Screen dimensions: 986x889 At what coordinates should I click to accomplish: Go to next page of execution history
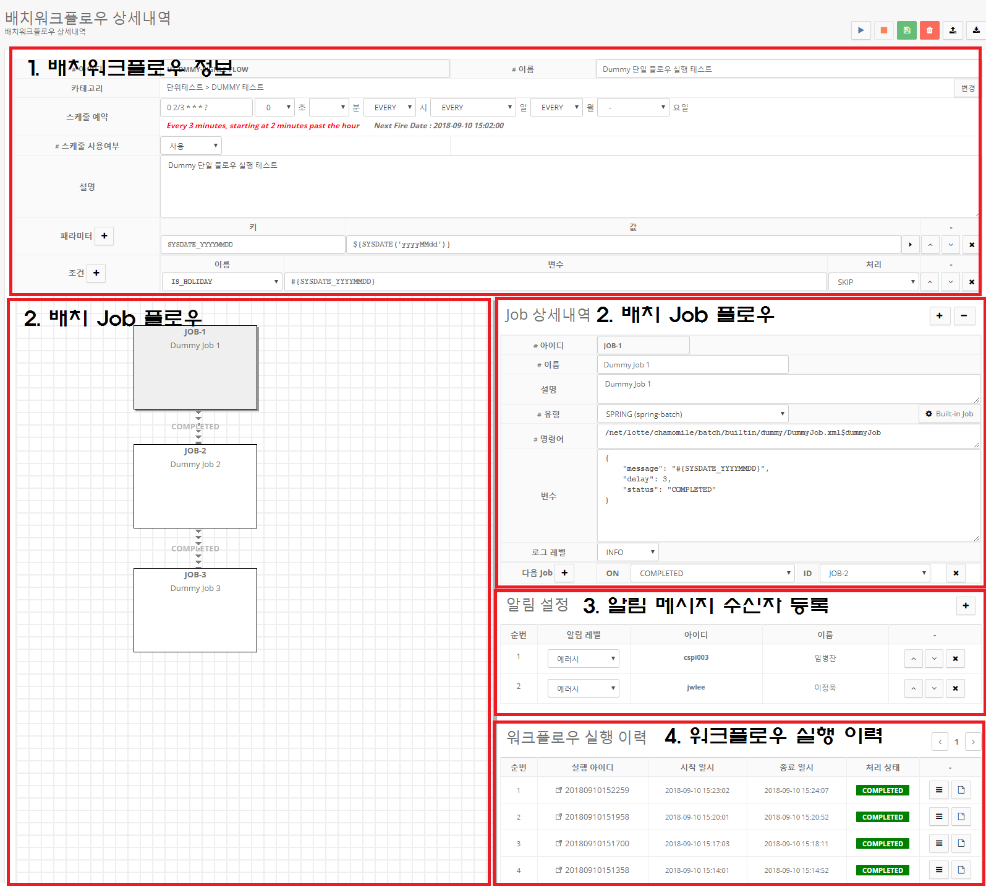973,742
